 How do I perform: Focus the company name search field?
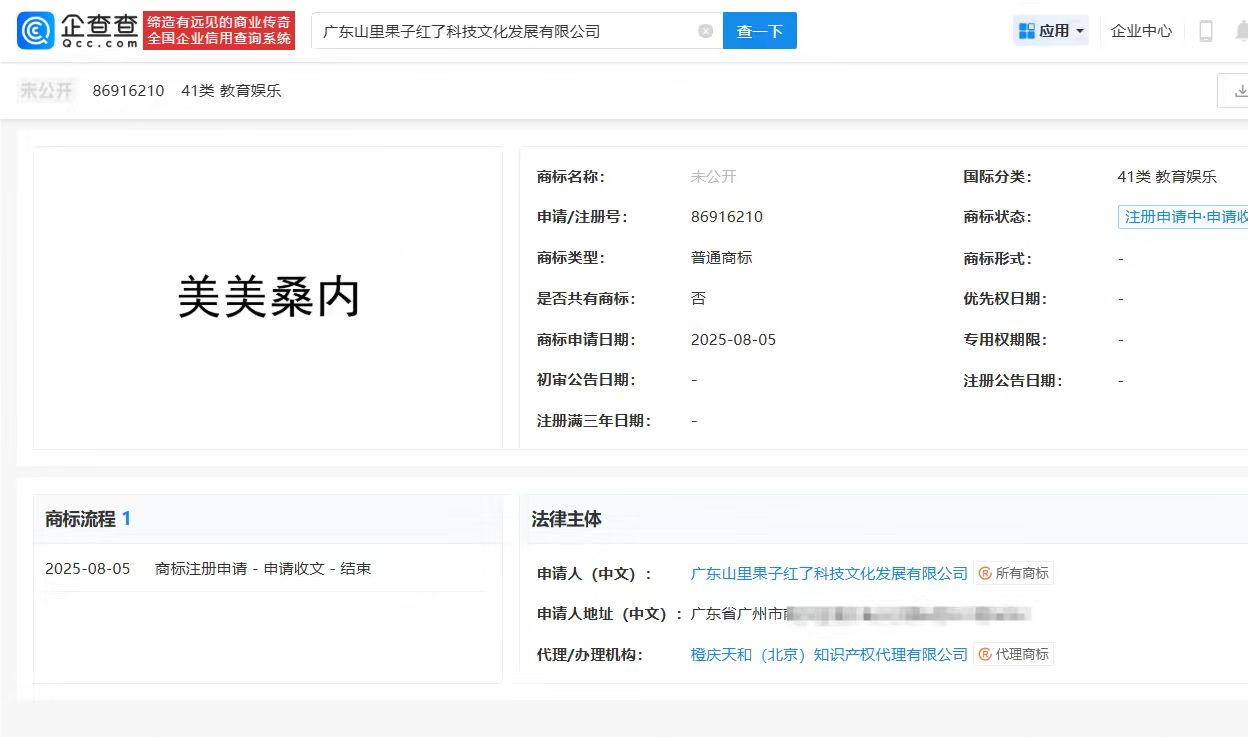[x=505, y=31]
